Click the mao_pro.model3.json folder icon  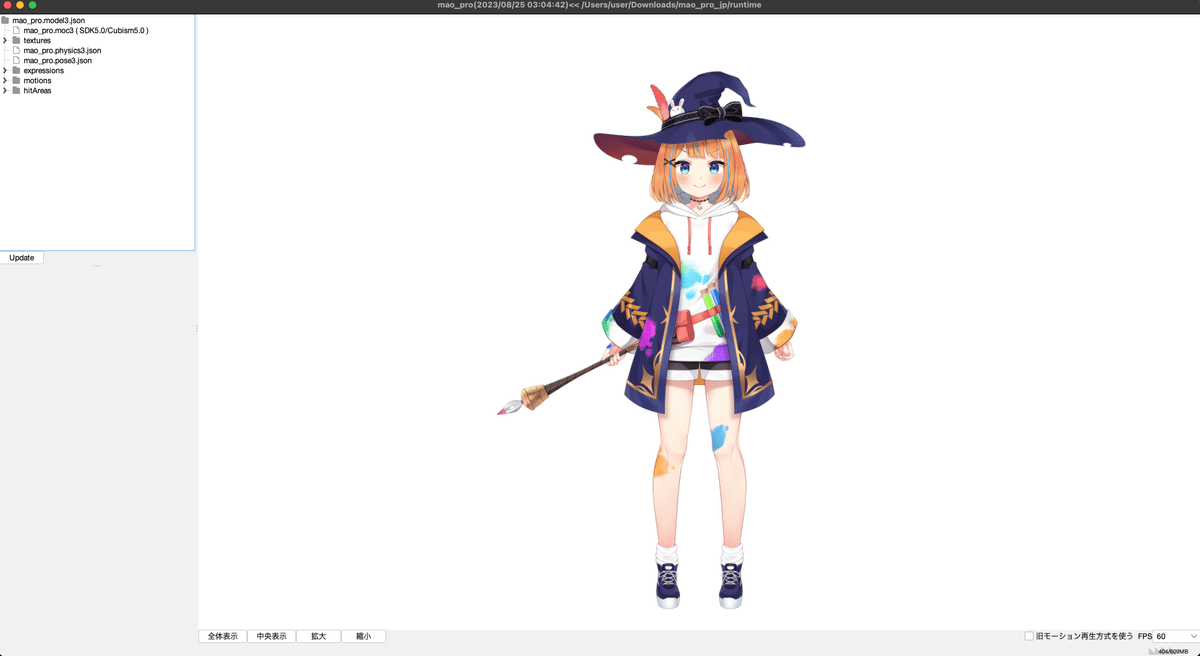pos(4,20)
